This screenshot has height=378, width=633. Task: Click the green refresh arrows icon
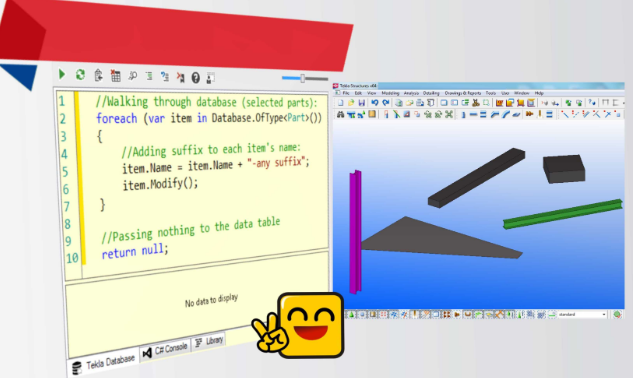click(80, 75)
